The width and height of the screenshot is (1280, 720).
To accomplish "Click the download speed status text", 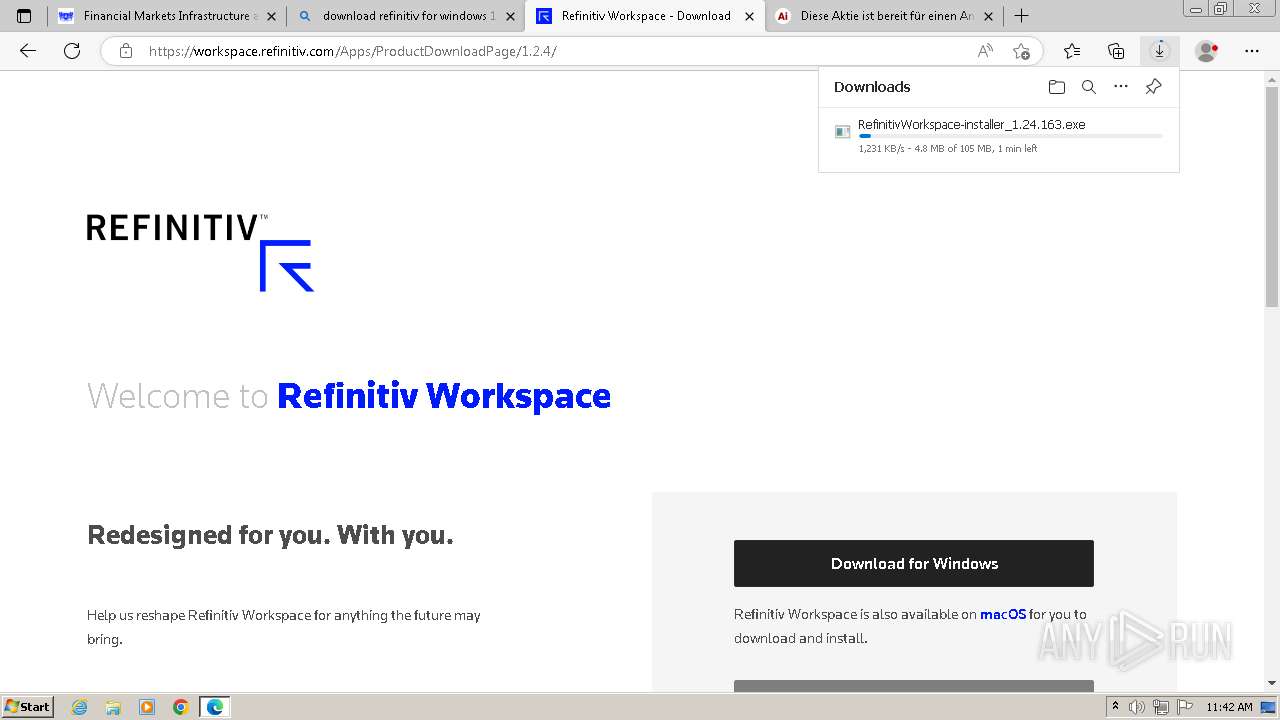I will 947,149.
